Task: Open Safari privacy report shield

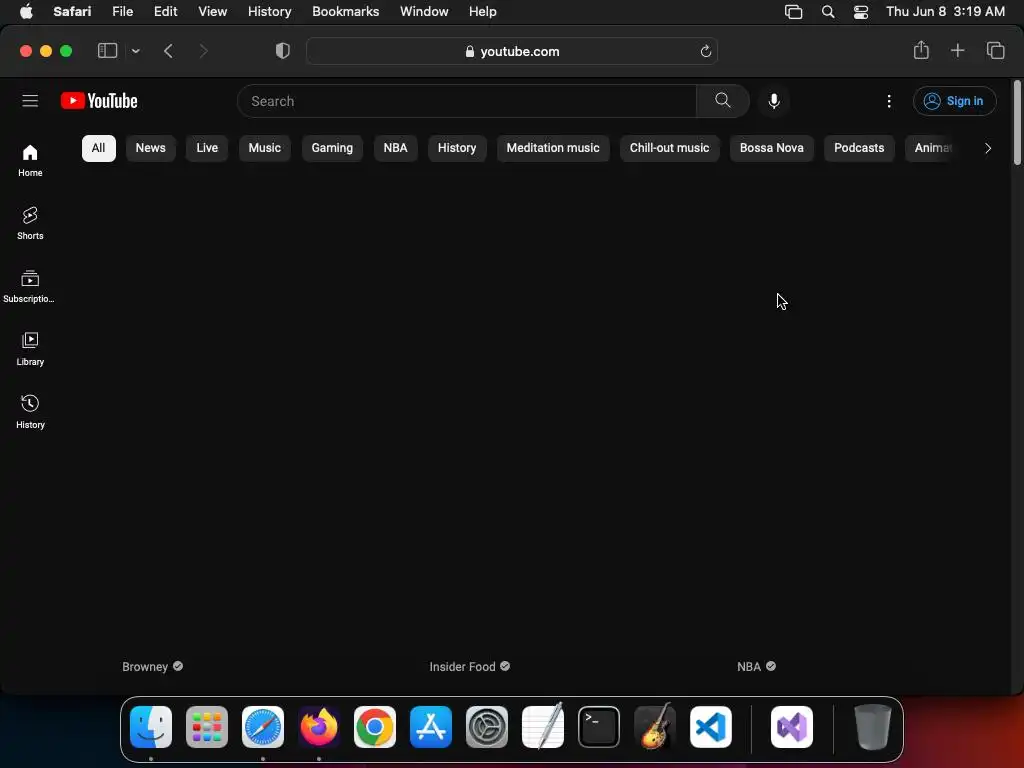Action: click(x=283, y=51)
